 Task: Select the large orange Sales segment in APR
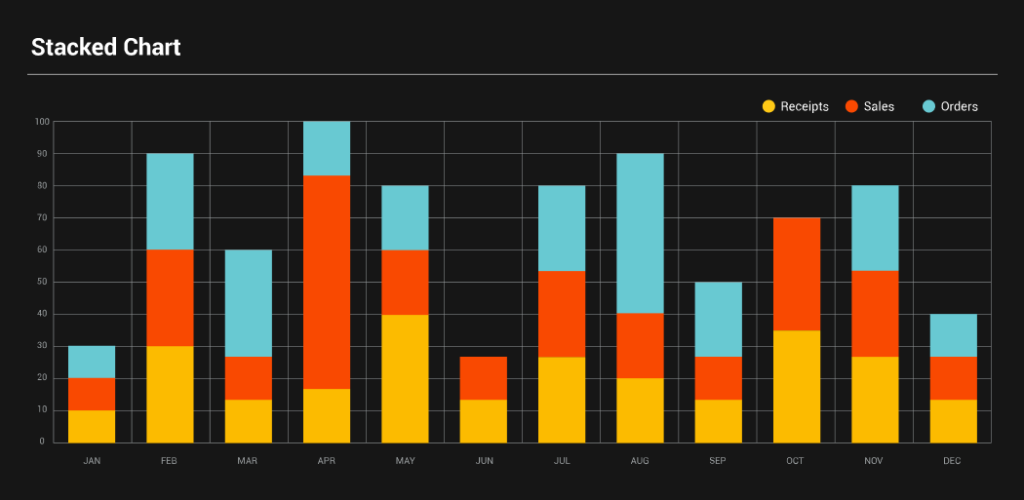pos(327,282)
